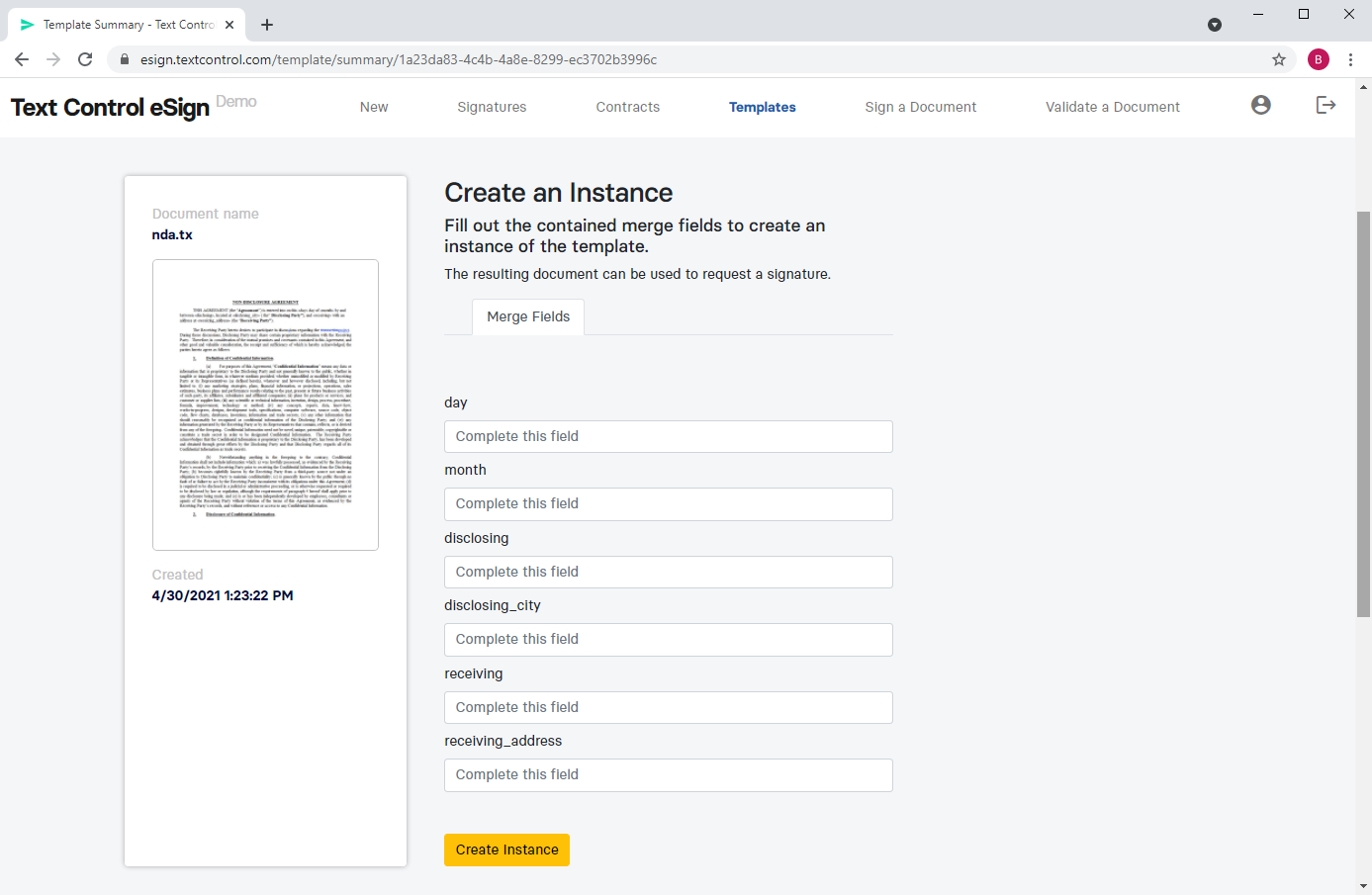Click the nda.tx document preview thumbnail

point(264,403)
